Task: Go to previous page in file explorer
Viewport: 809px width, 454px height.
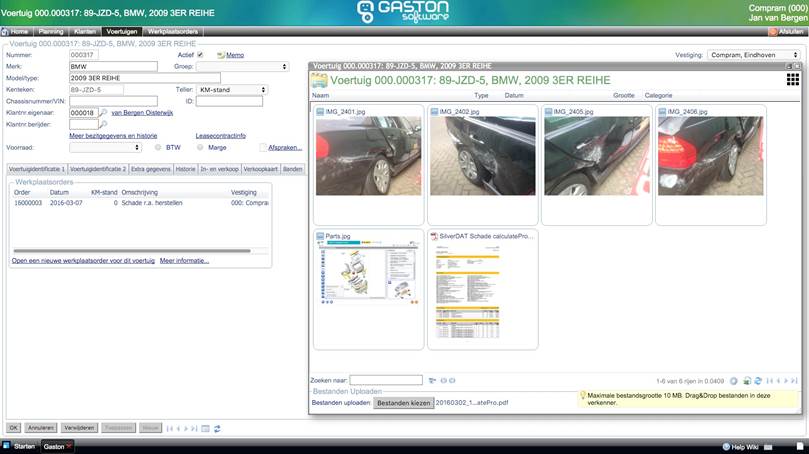Action: click(x=778, y=381)
